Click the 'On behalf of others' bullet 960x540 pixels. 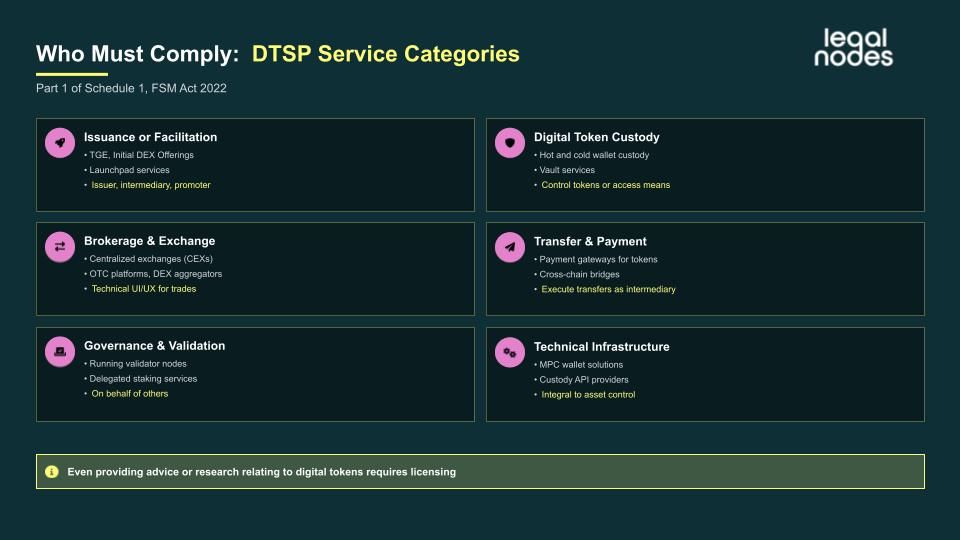(x=126, y=394)
